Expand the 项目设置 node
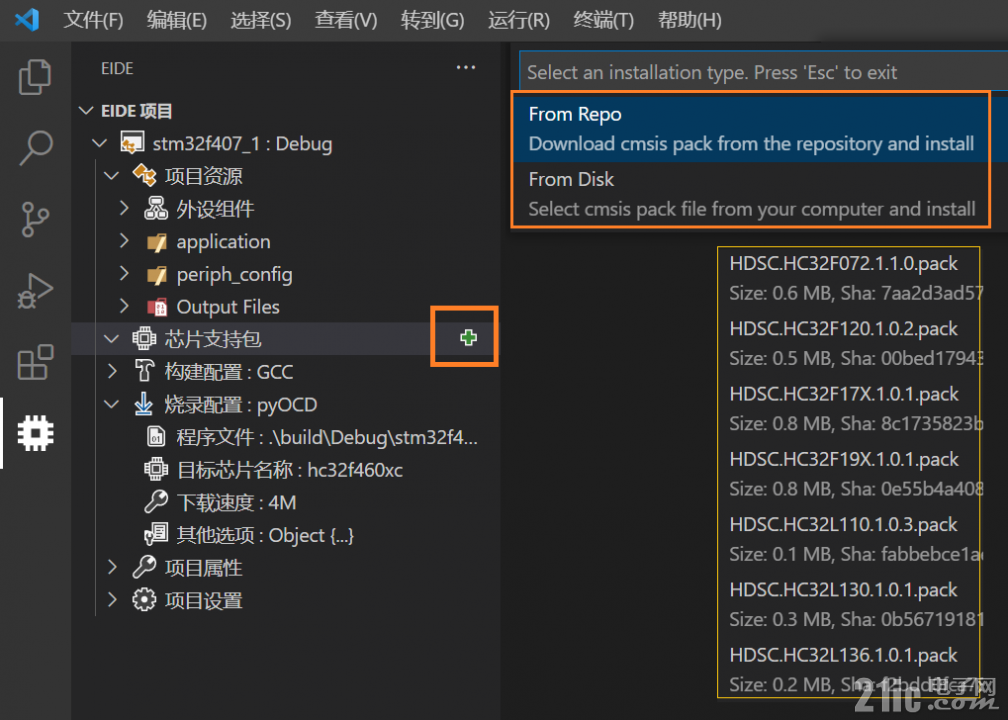Viewport: 1008px width, 720px height. 112,600
